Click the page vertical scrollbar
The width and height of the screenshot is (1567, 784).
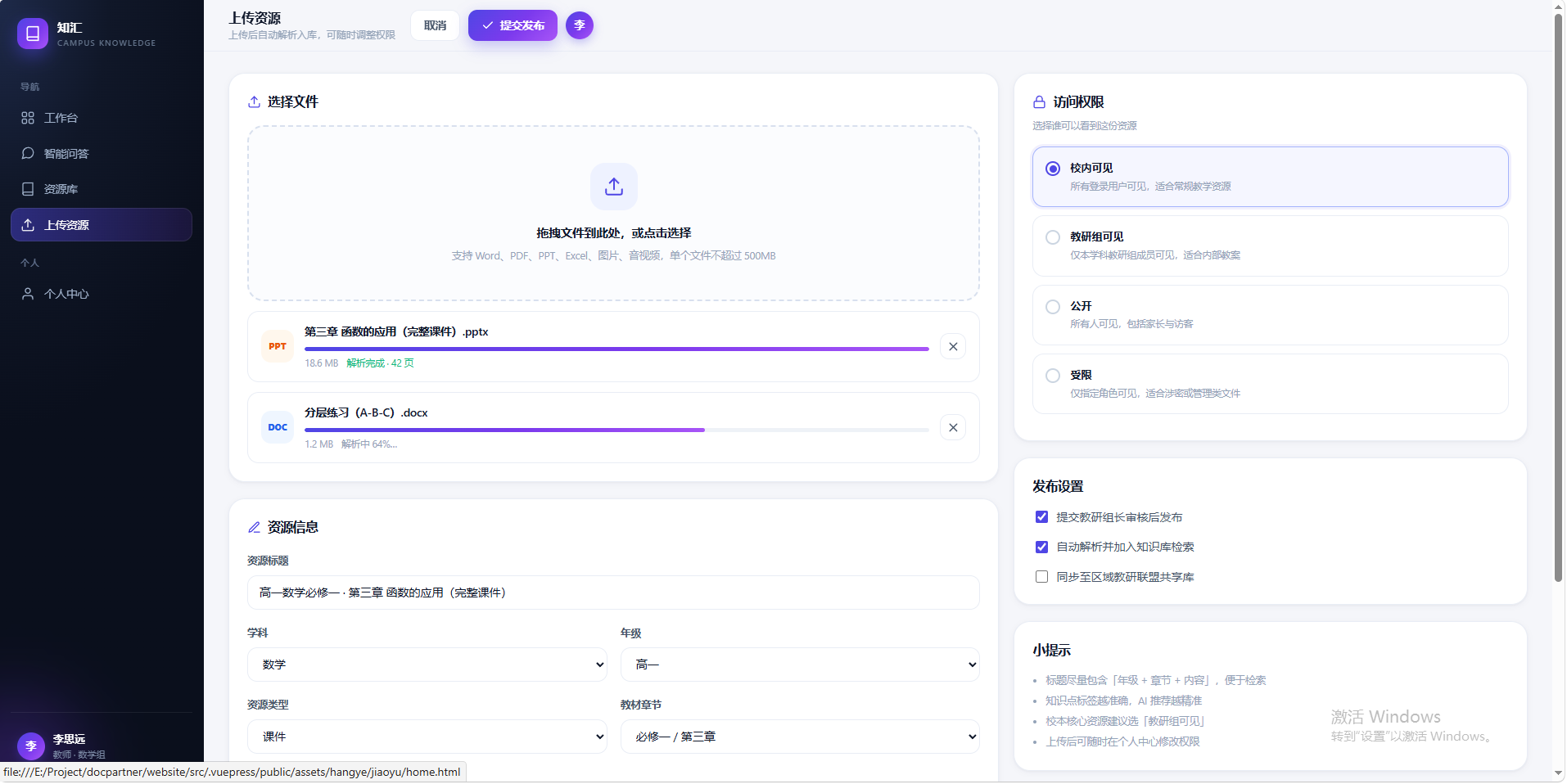(x=1558, y=298)
